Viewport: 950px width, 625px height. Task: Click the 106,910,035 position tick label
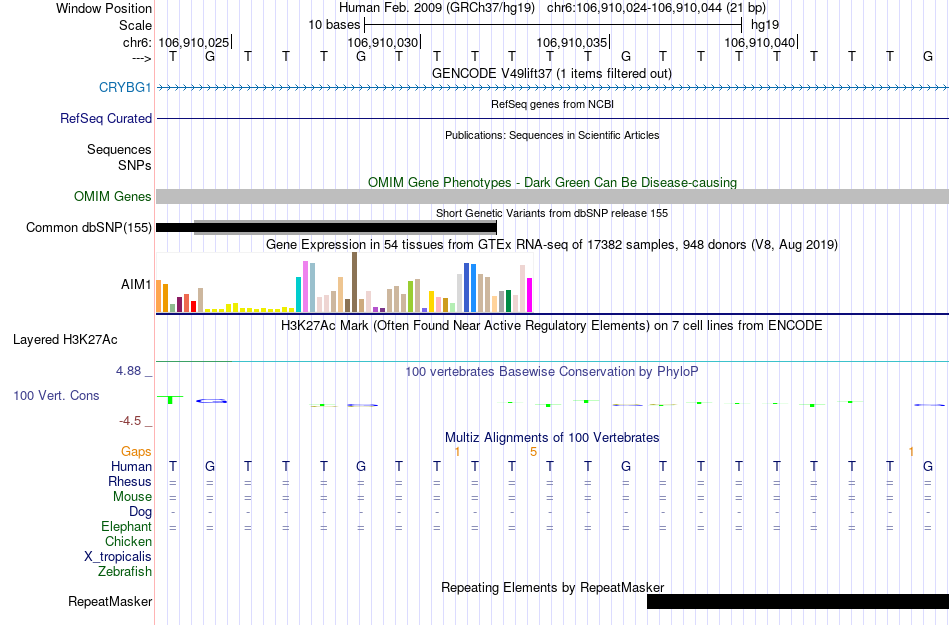[572, 42]
